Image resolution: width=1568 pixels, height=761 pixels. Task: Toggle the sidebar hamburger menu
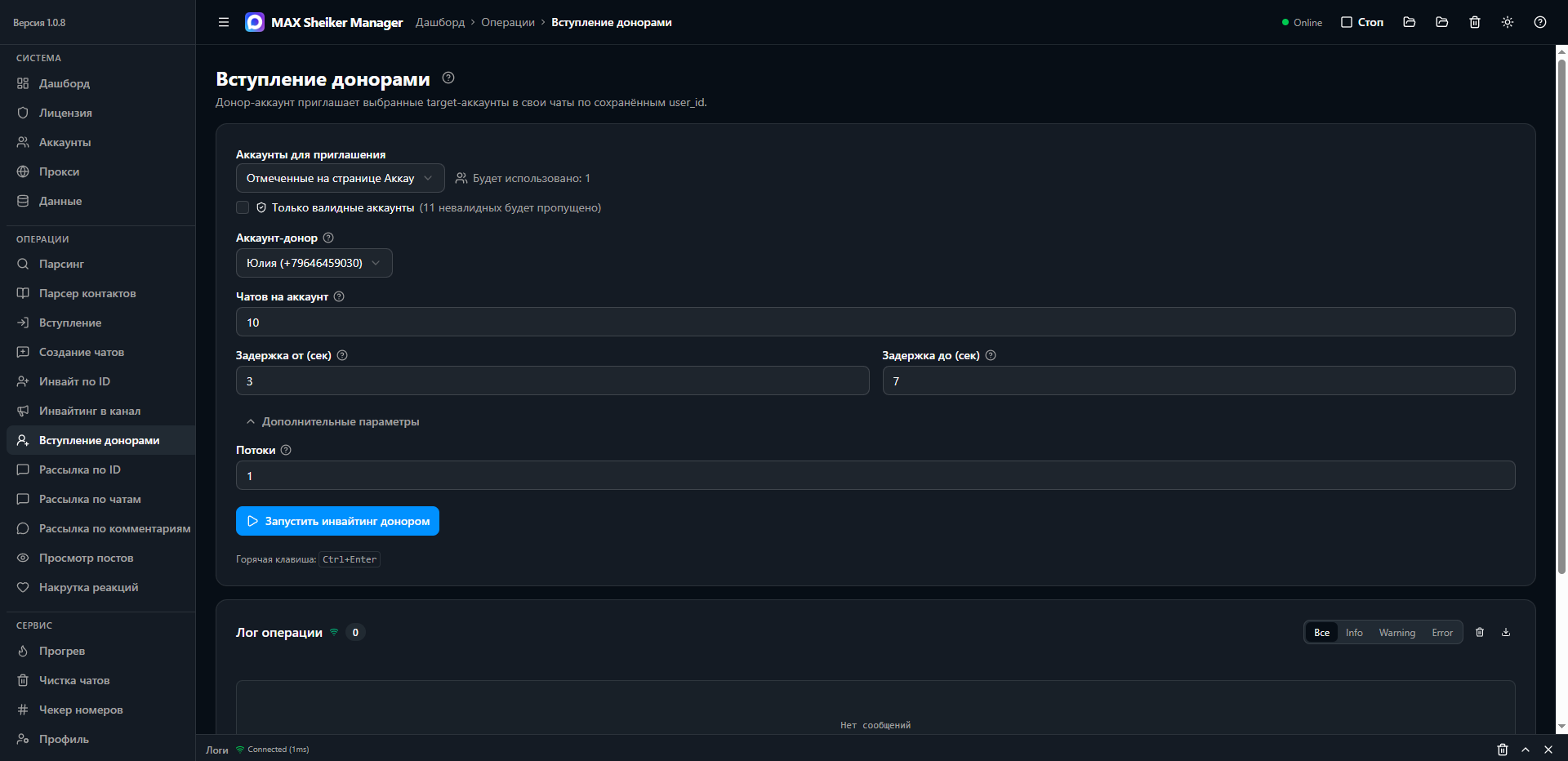click(x=224, y=22)
